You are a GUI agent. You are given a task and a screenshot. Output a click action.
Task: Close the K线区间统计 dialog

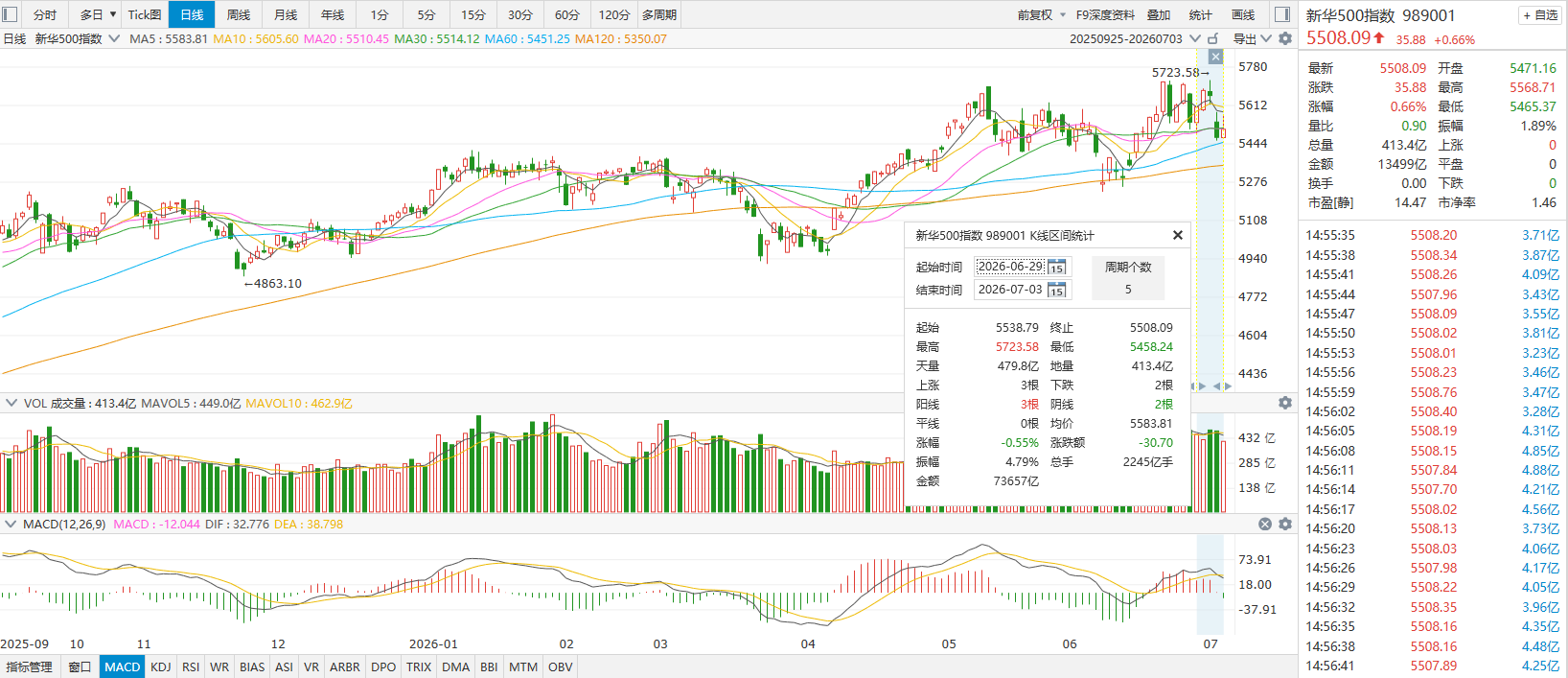pos(1178,235)
